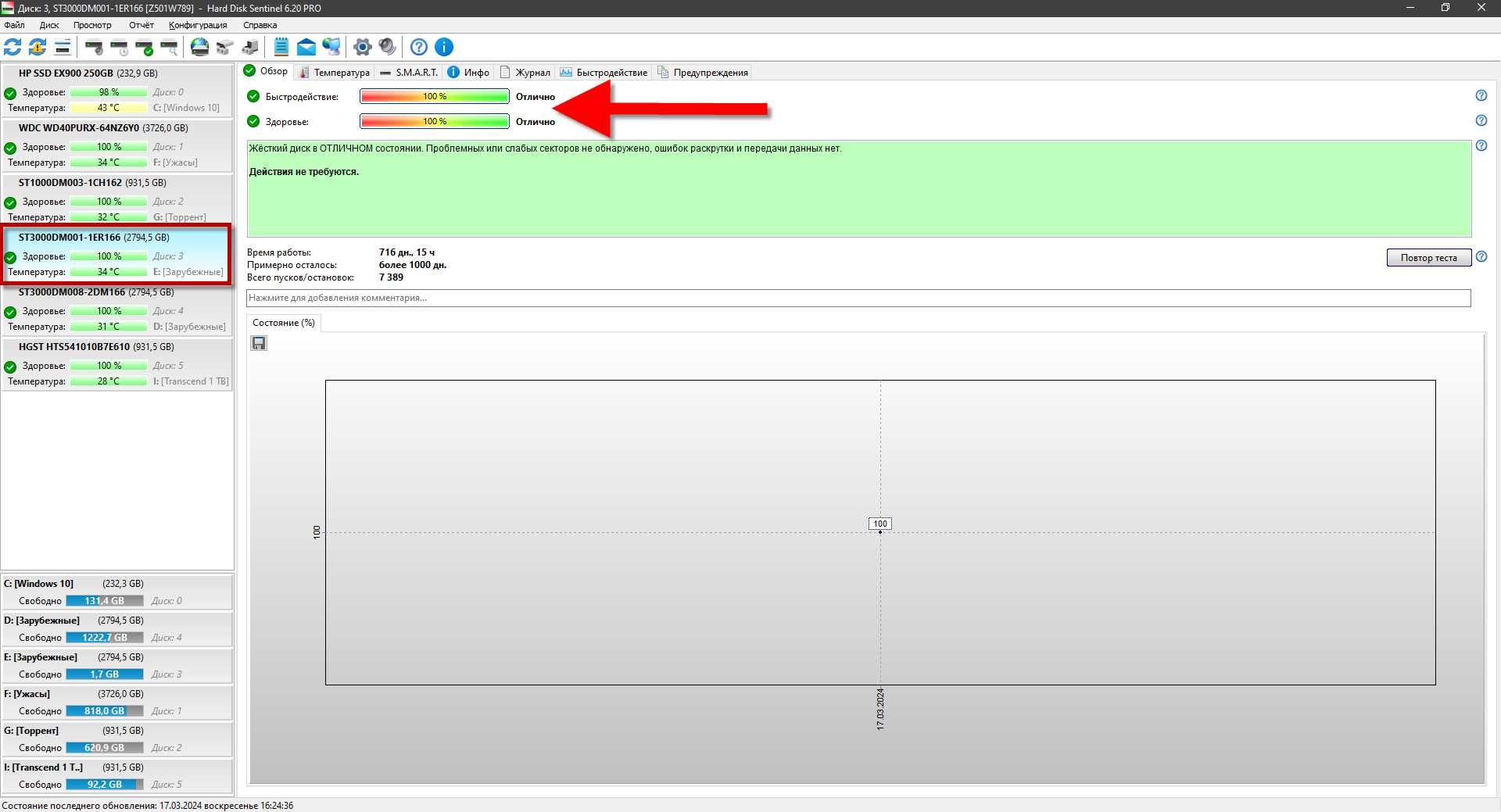Click the refresh disk information toolbar icon
The image size is (1501, 812).
coord(13,47)
